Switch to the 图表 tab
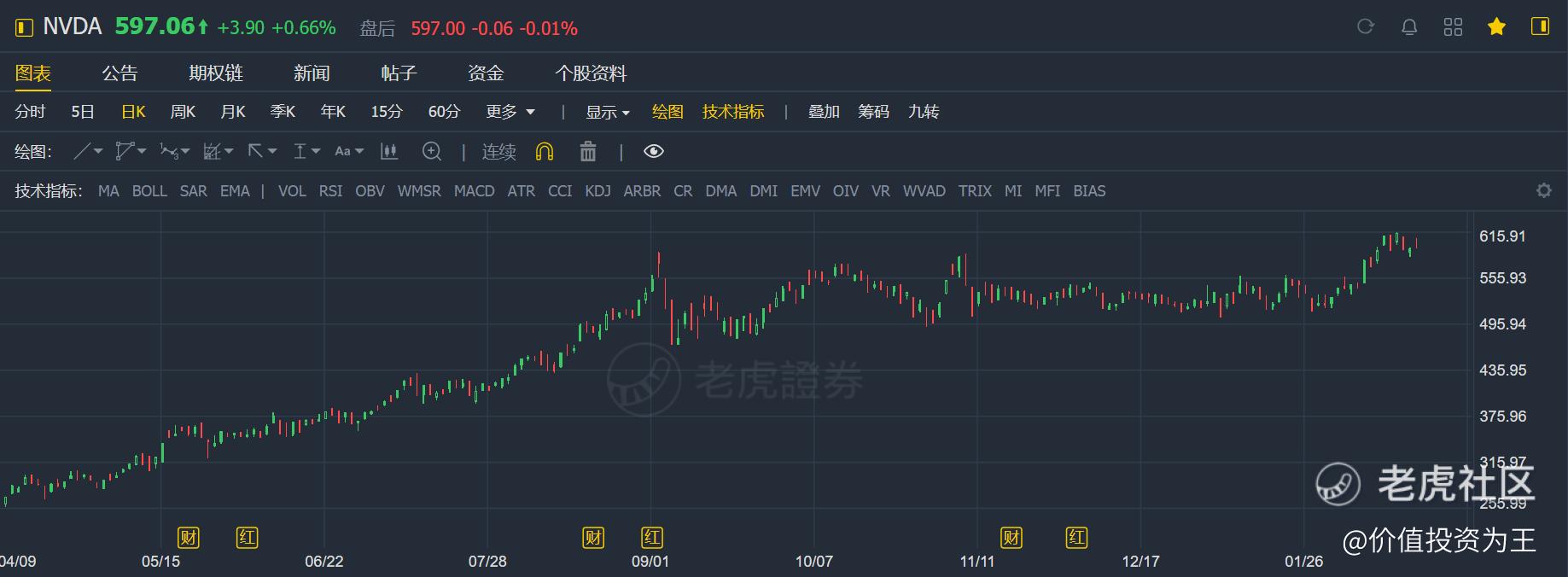This screenshot has height=577, width=1568. [x=33, y=73]
